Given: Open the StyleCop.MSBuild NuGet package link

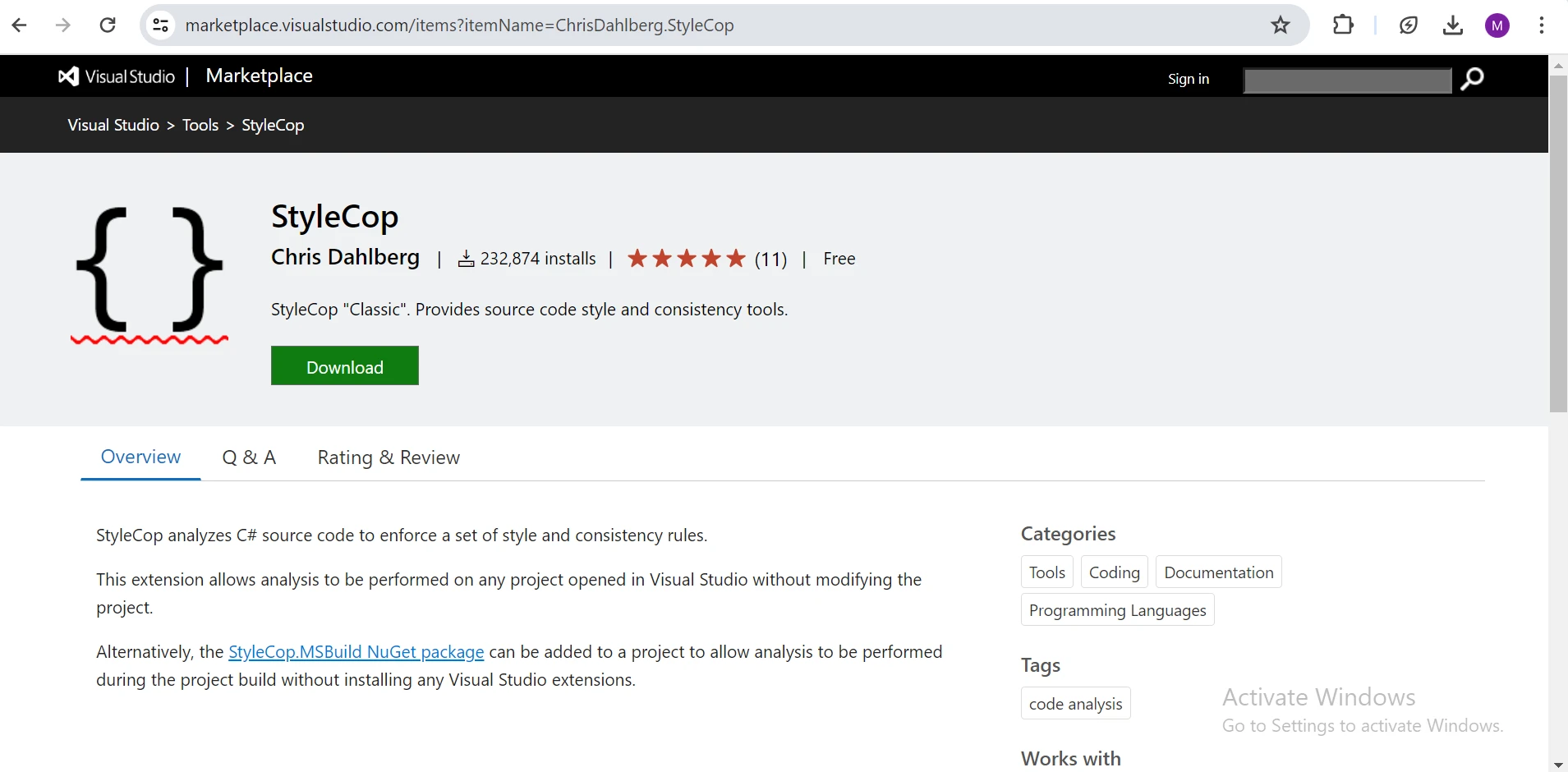Looking at the screenshot, I should (x=356, y=652).
